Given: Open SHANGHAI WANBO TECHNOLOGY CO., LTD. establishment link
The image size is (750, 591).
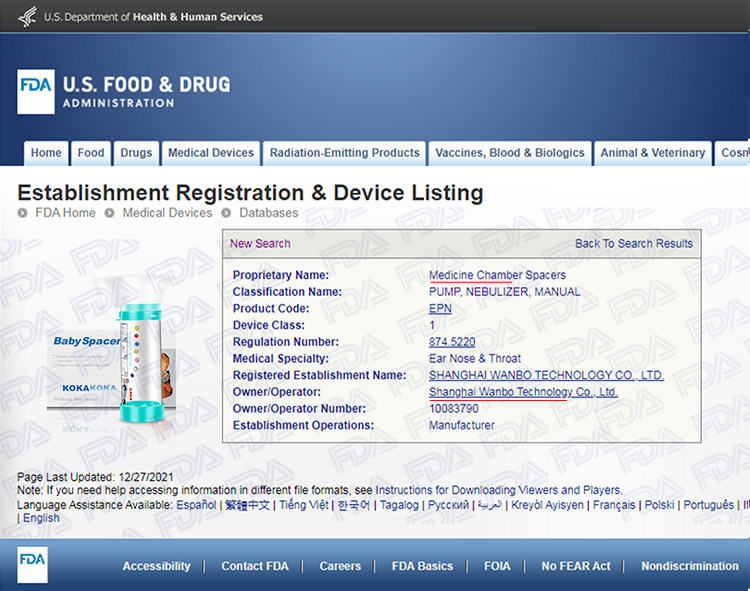Looking at the screenshot, I should pos(546,375).
